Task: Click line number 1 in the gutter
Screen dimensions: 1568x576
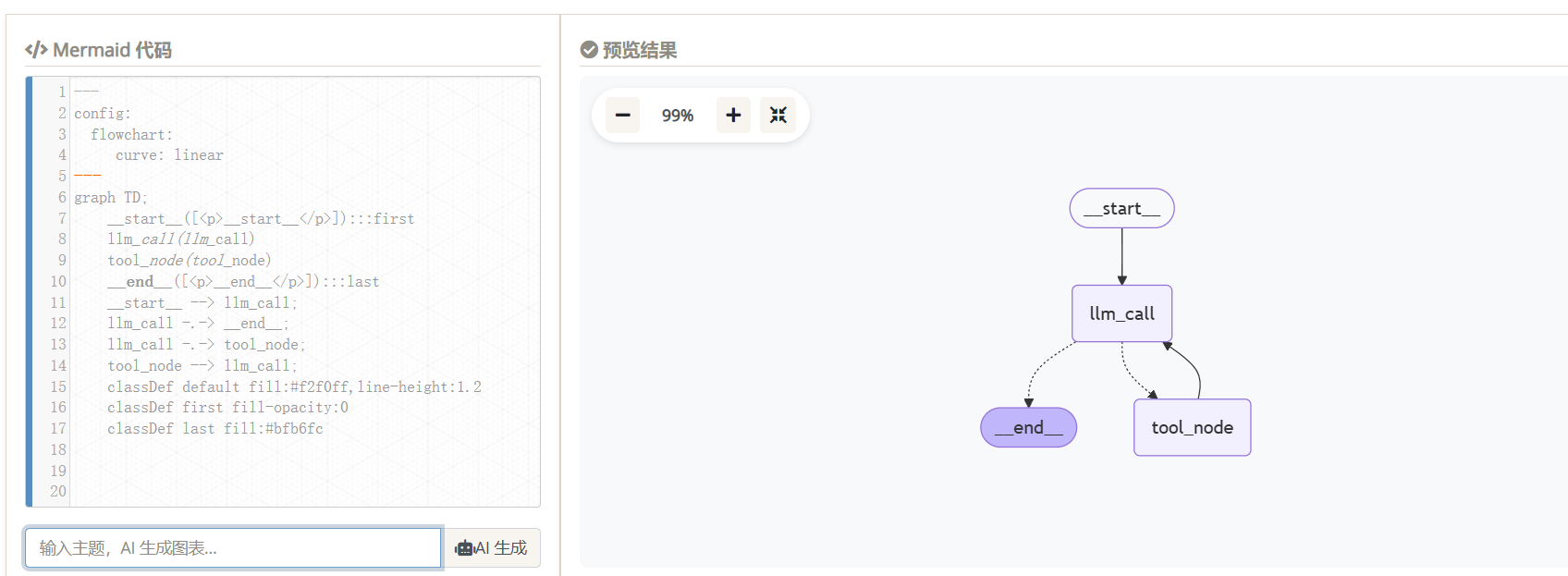Action: (x=62, y=92)
